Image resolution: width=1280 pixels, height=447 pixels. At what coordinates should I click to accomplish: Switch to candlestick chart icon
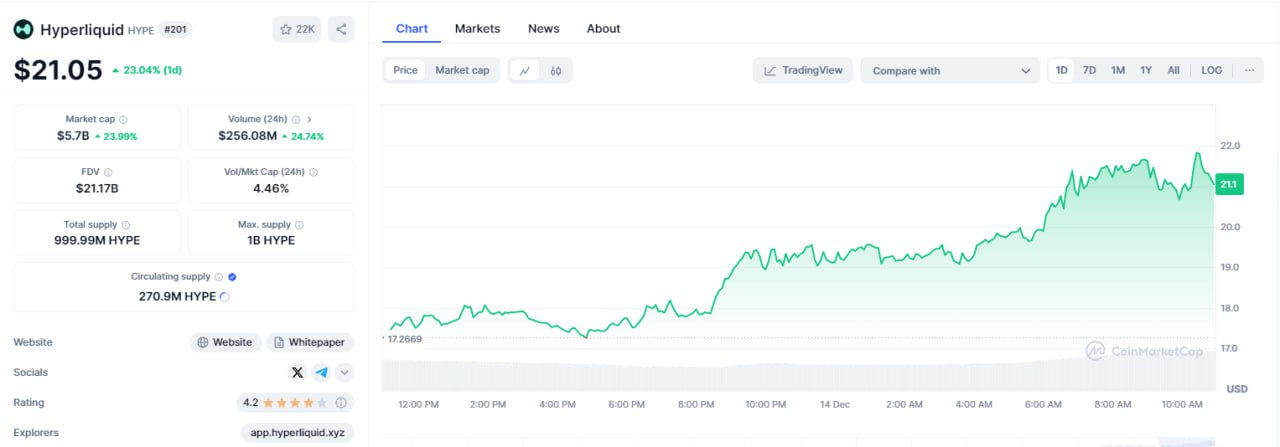[556, 71]
